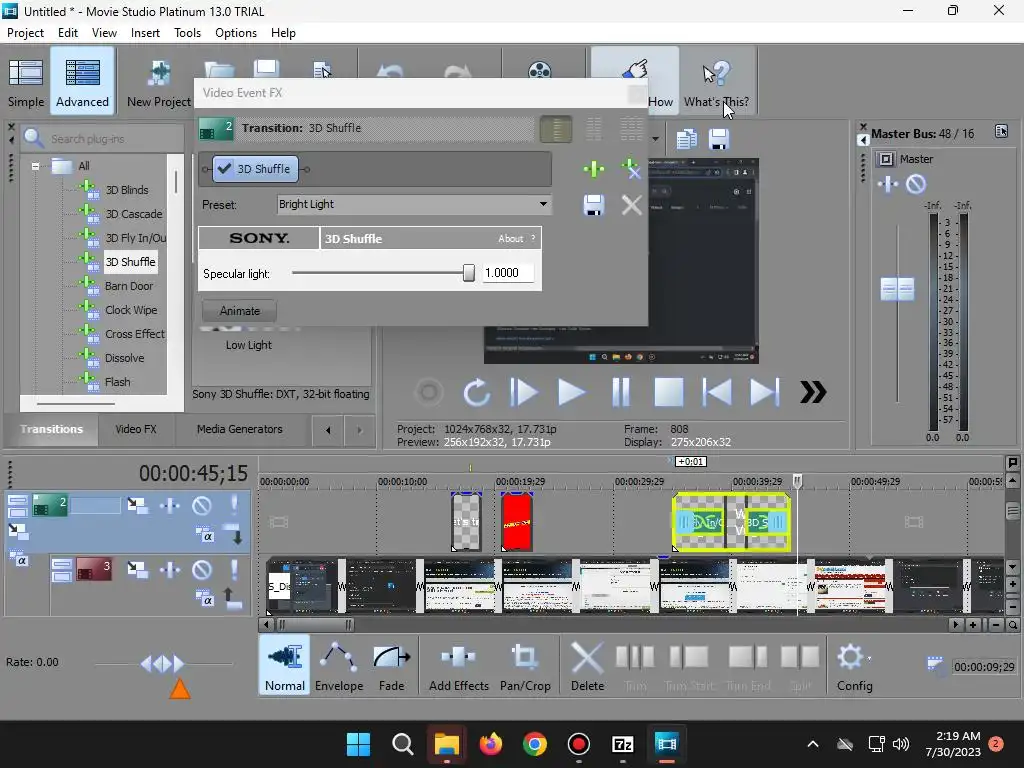
Task: Select the Normal edit tool
Action: tap(285, 665)
